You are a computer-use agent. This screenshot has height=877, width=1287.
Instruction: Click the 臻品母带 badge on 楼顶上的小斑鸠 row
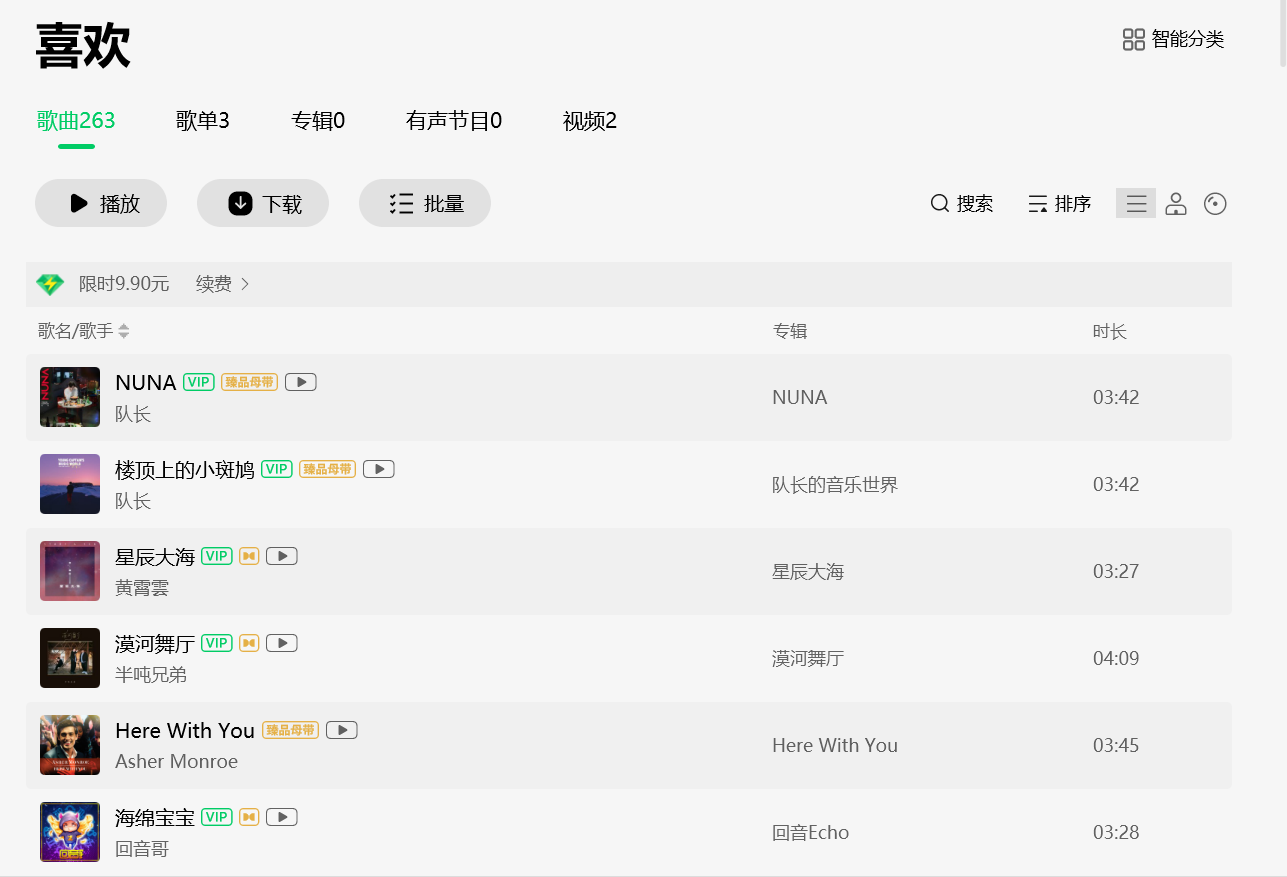coord(327,469)
